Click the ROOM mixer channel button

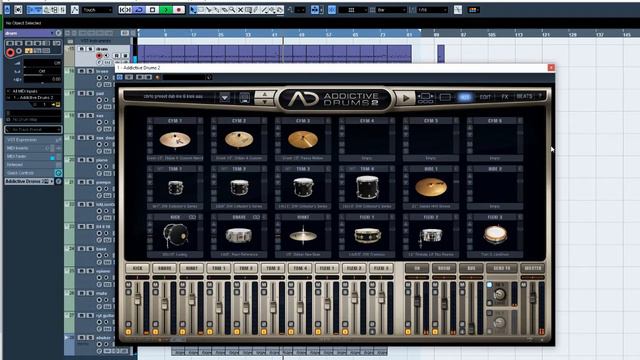(444, 268)
